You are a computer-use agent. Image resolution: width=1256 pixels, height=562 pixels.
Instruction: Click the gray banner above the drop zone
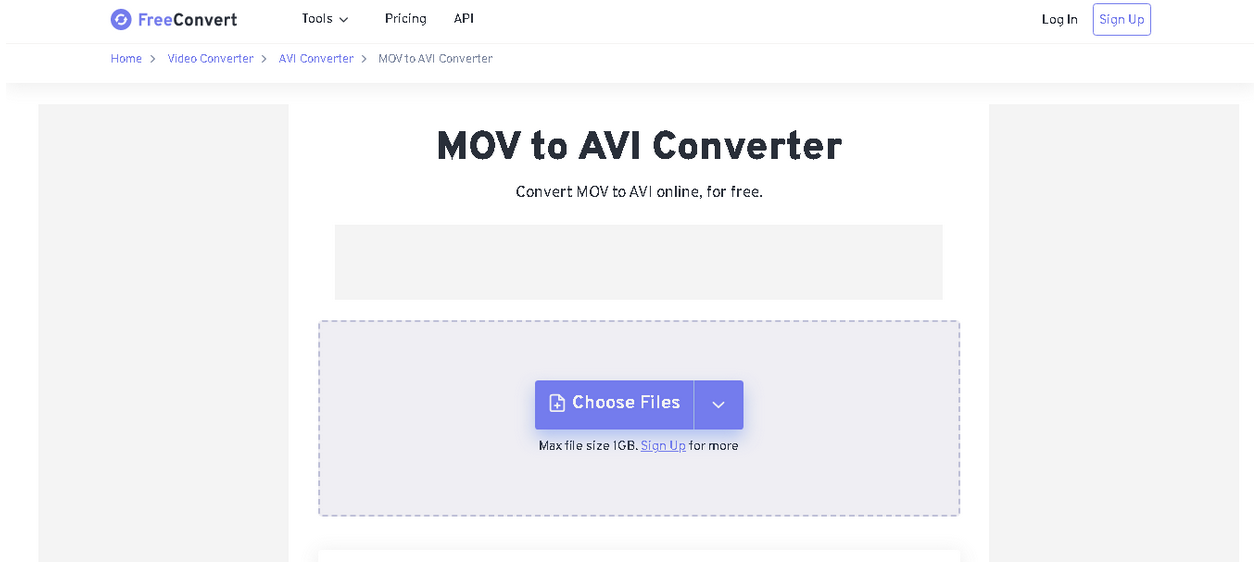(x=638, y=262)
